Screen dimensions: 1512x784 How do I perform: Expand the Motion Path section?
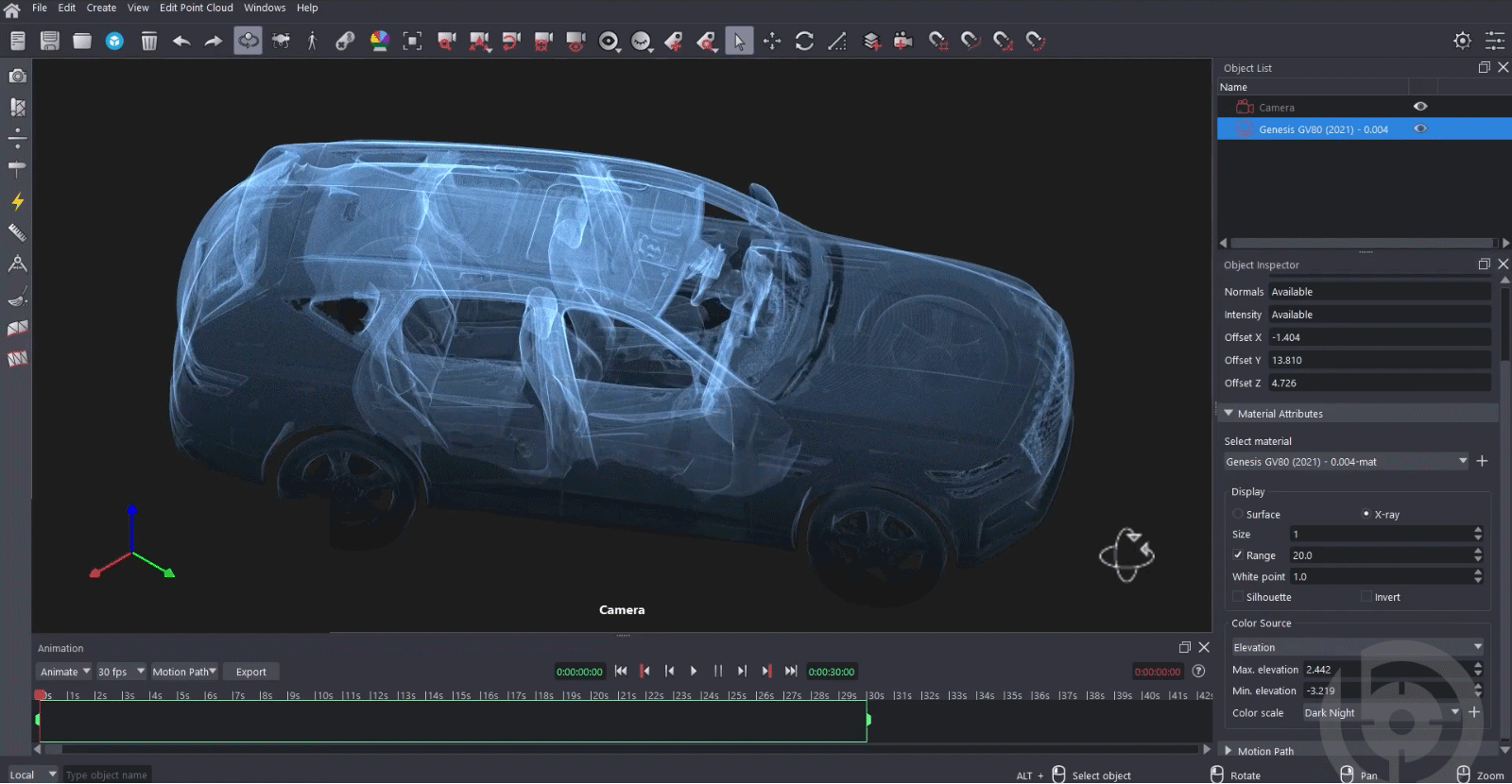tap(1228, 751)
